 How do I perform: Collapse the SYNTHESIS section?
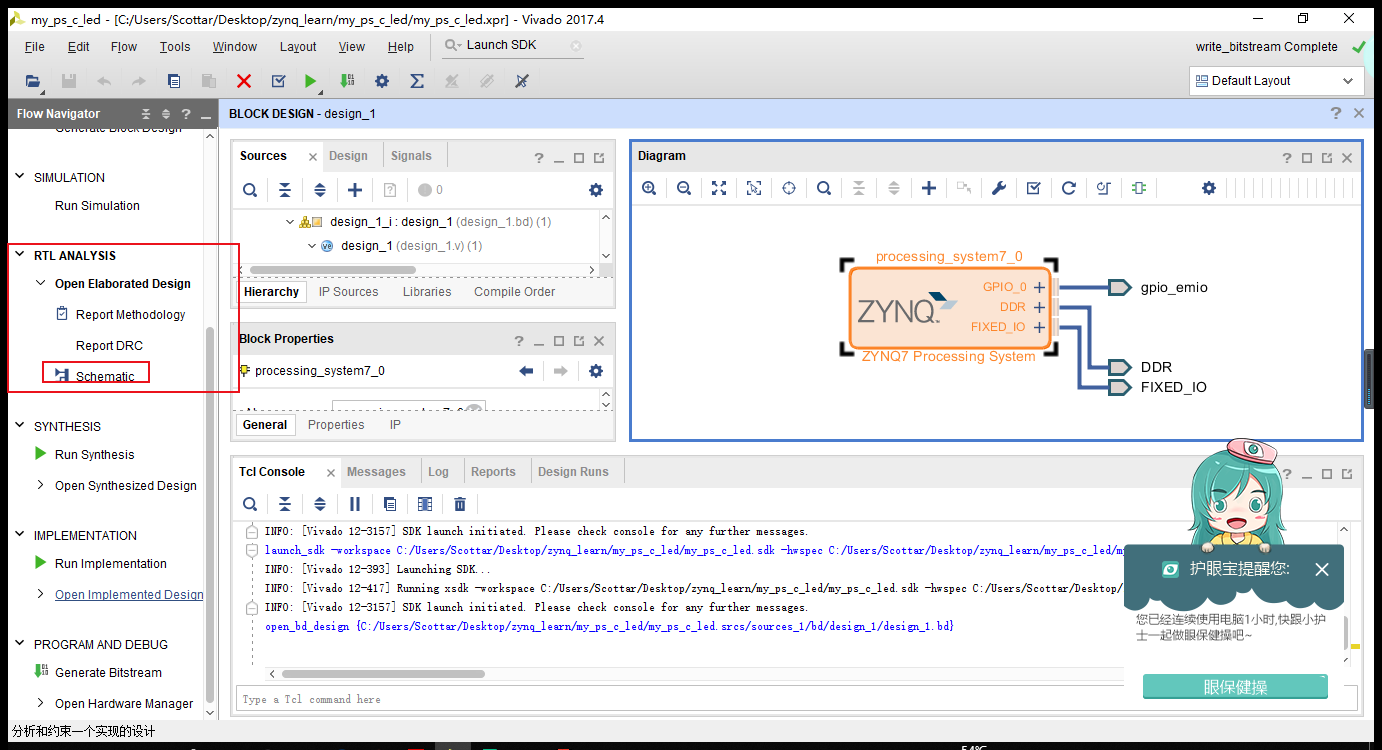click(x=20, y=426)
